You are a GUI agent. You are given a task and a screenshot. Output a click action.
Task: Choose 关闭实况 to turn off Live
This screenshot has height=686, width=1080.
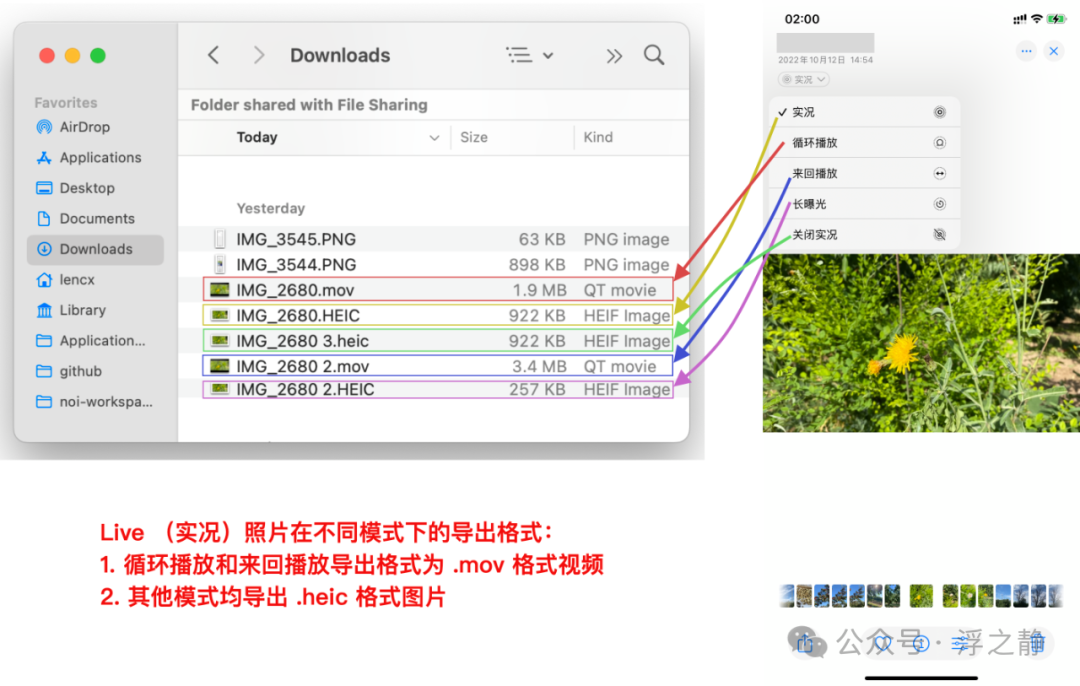click(864, 235)
